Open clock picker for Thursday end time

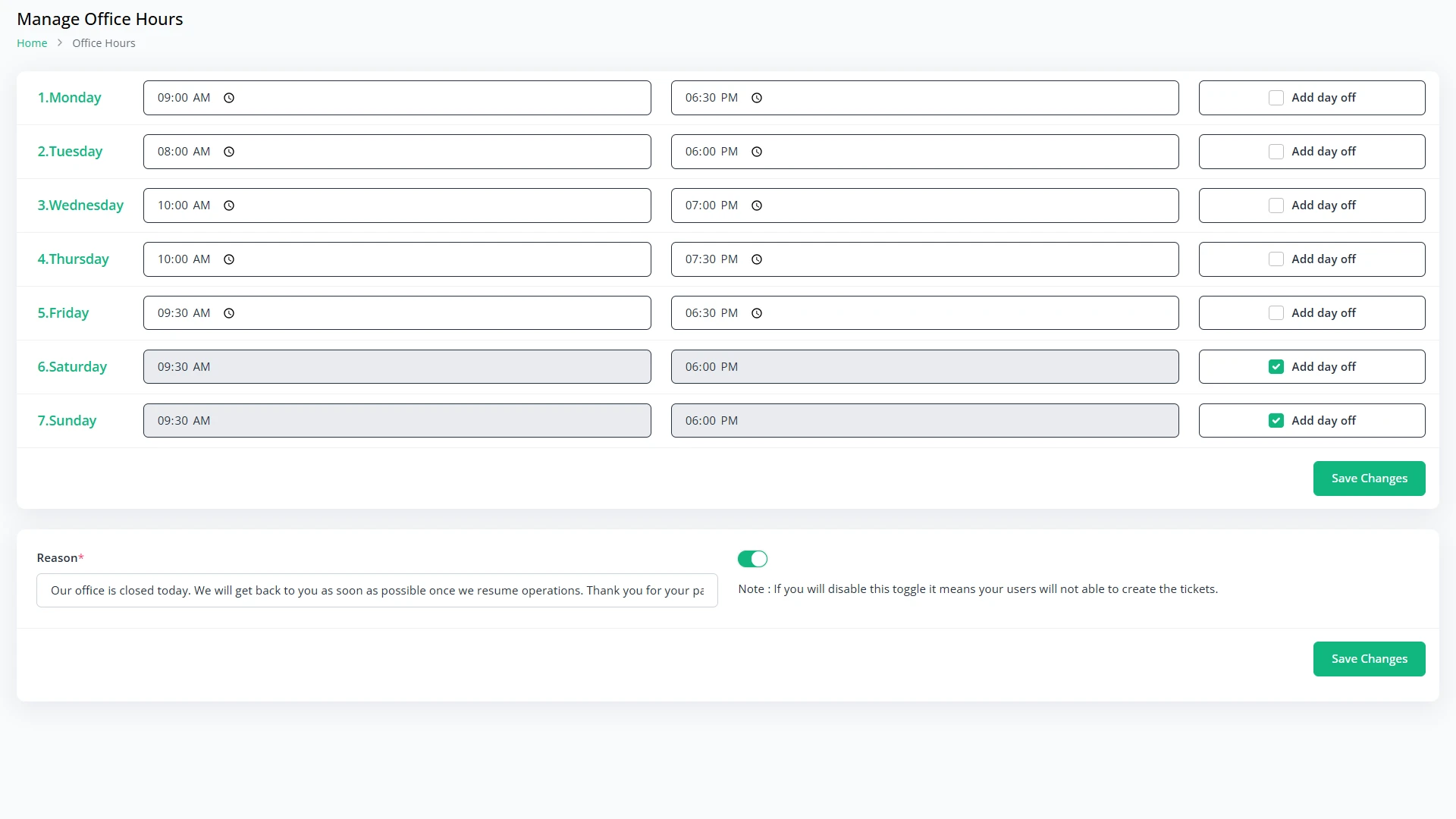pyautogui.click(x=757, y=259)
